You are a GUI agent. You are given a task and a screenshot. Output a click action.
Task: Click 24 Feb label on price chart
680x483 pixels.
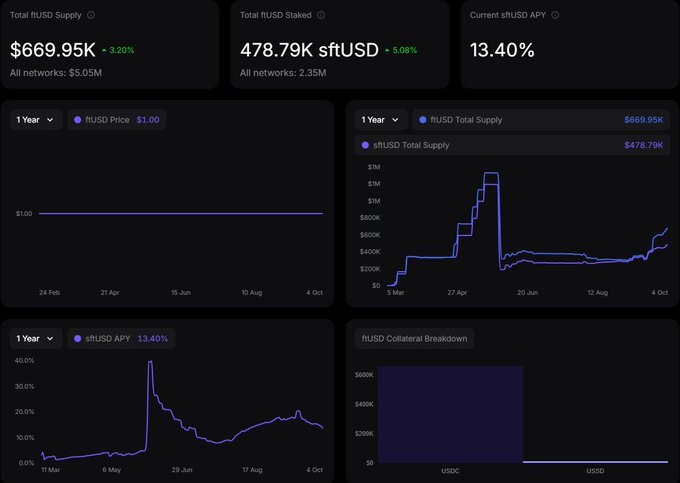coord(49,293)
